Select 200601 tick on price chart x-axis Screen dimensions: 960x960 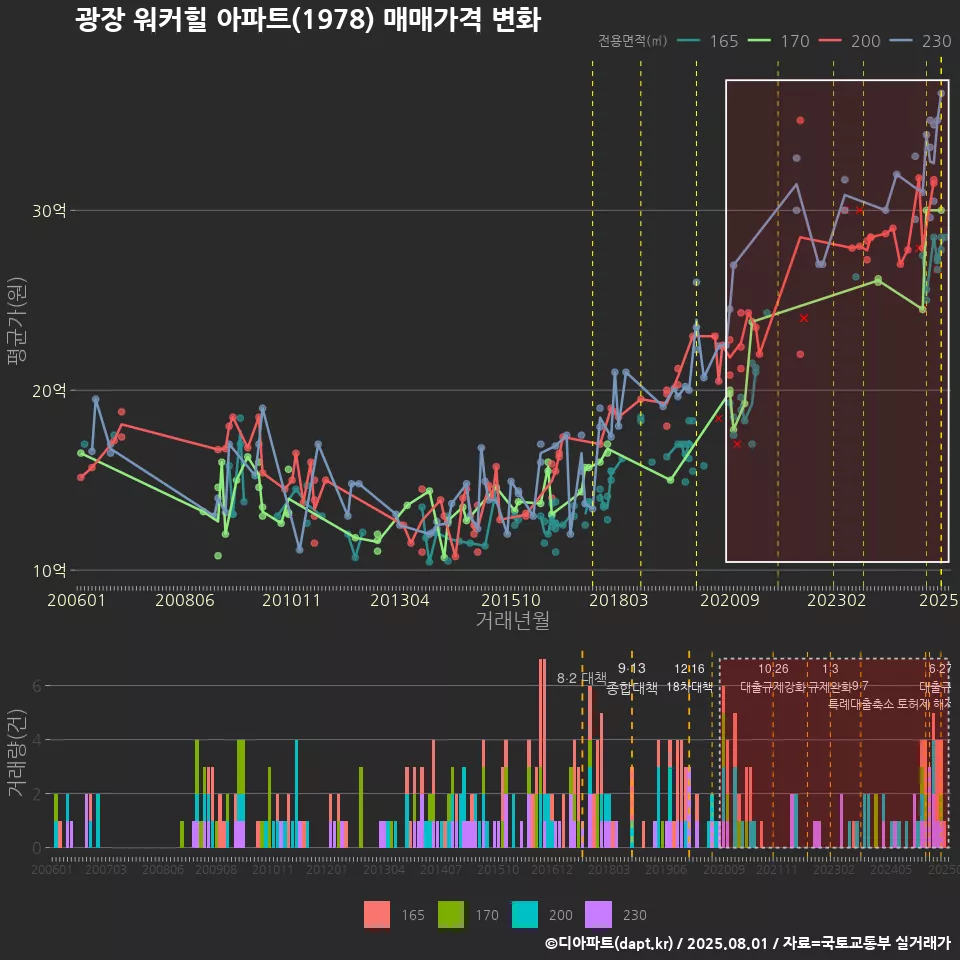point(77,600)
